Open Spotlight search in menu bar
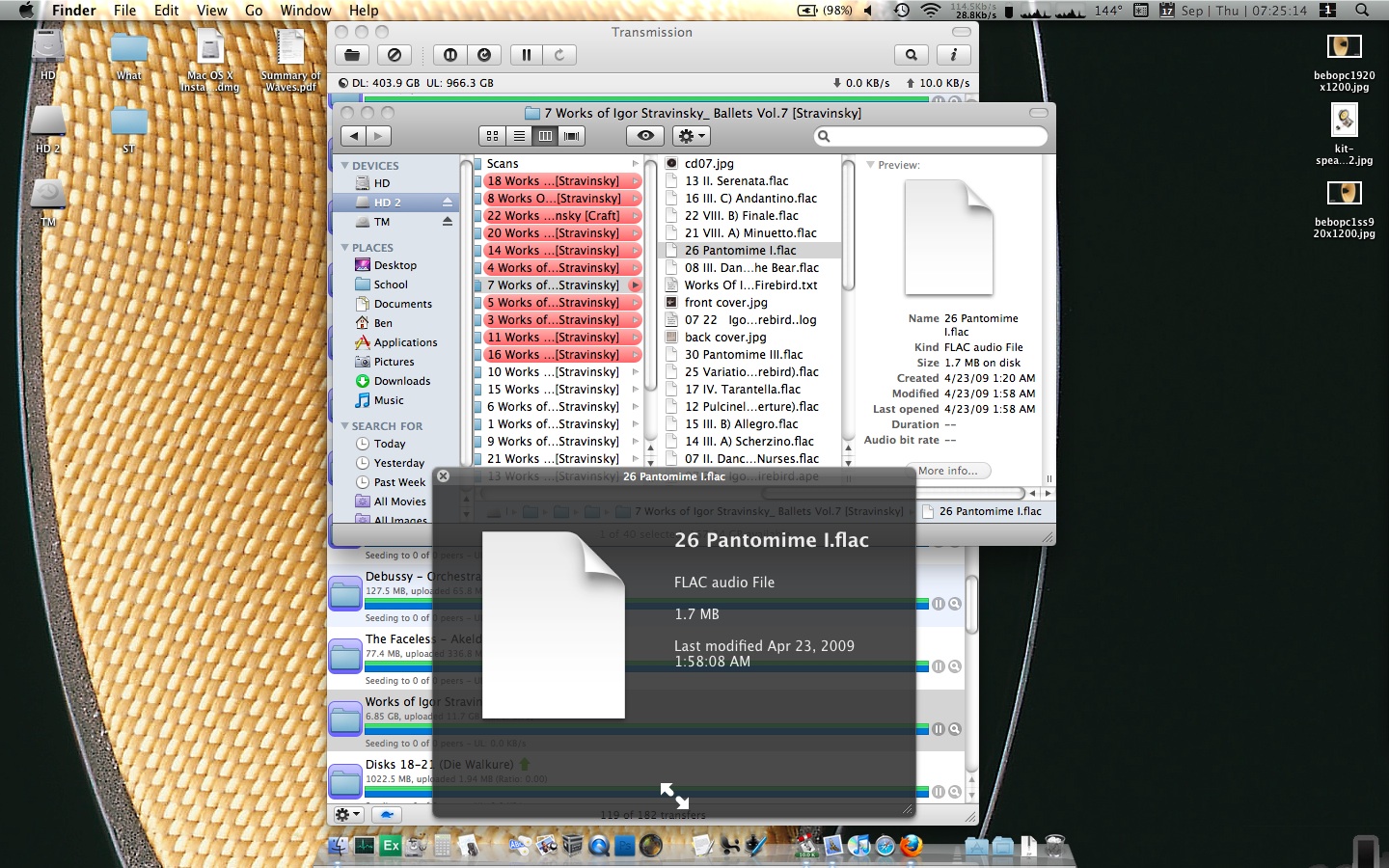Viewport: 1389px width, 868px height. click(1362, 11)
